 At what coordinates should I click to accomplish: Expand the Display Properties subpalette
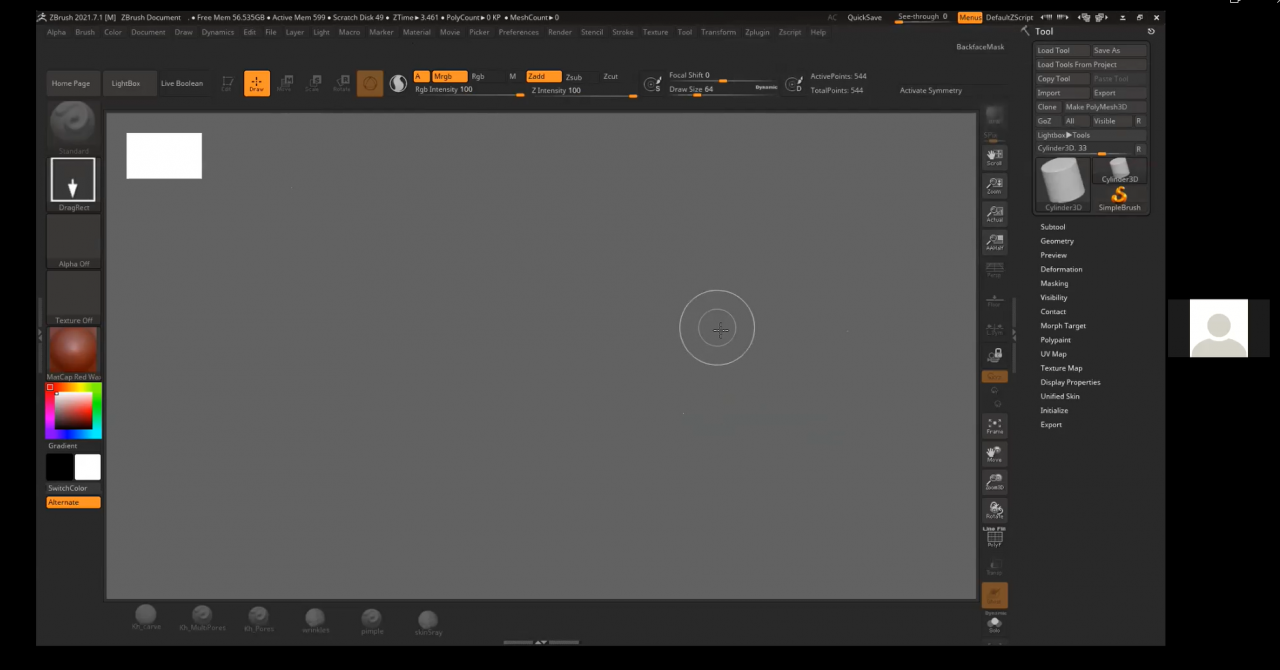(x=1070, y=382)
